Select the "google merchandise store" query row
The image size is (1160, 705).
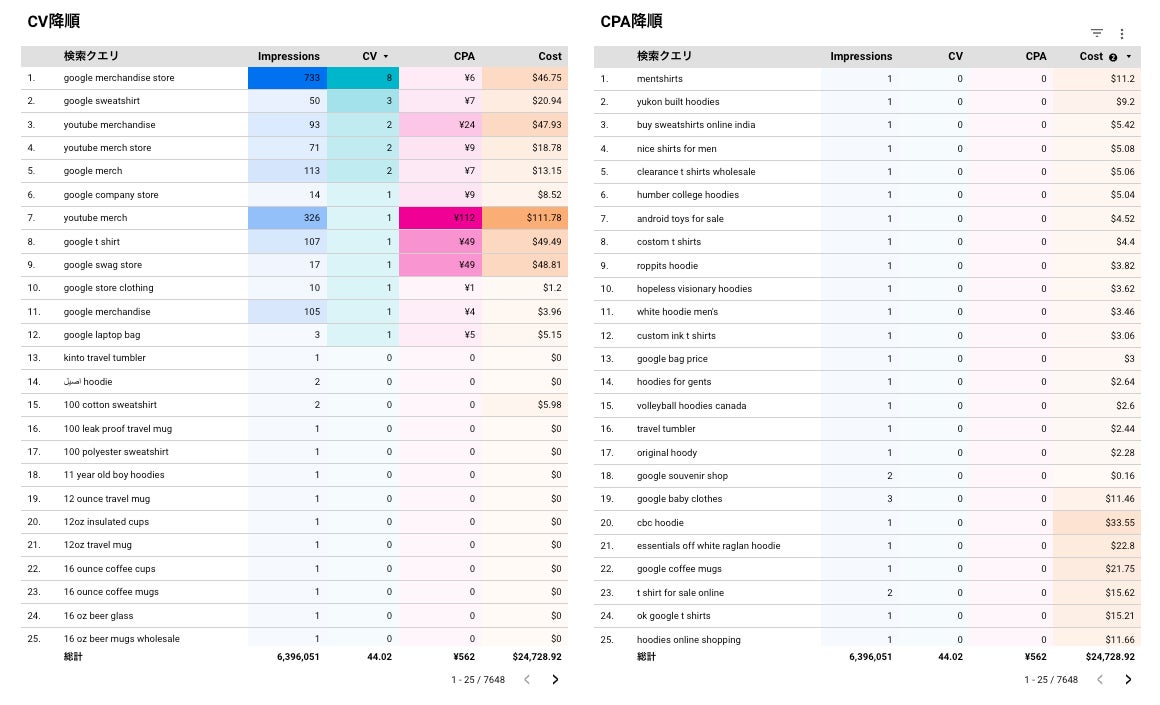point(119,78)
